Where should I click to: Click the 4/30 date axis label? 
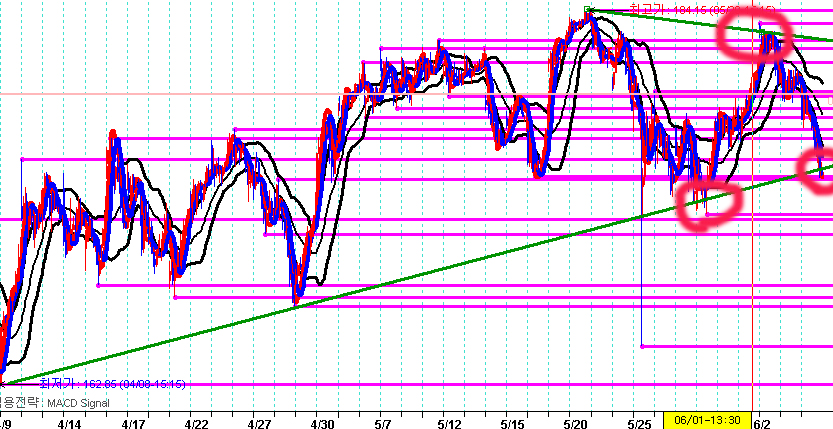[x=323, y=422]
